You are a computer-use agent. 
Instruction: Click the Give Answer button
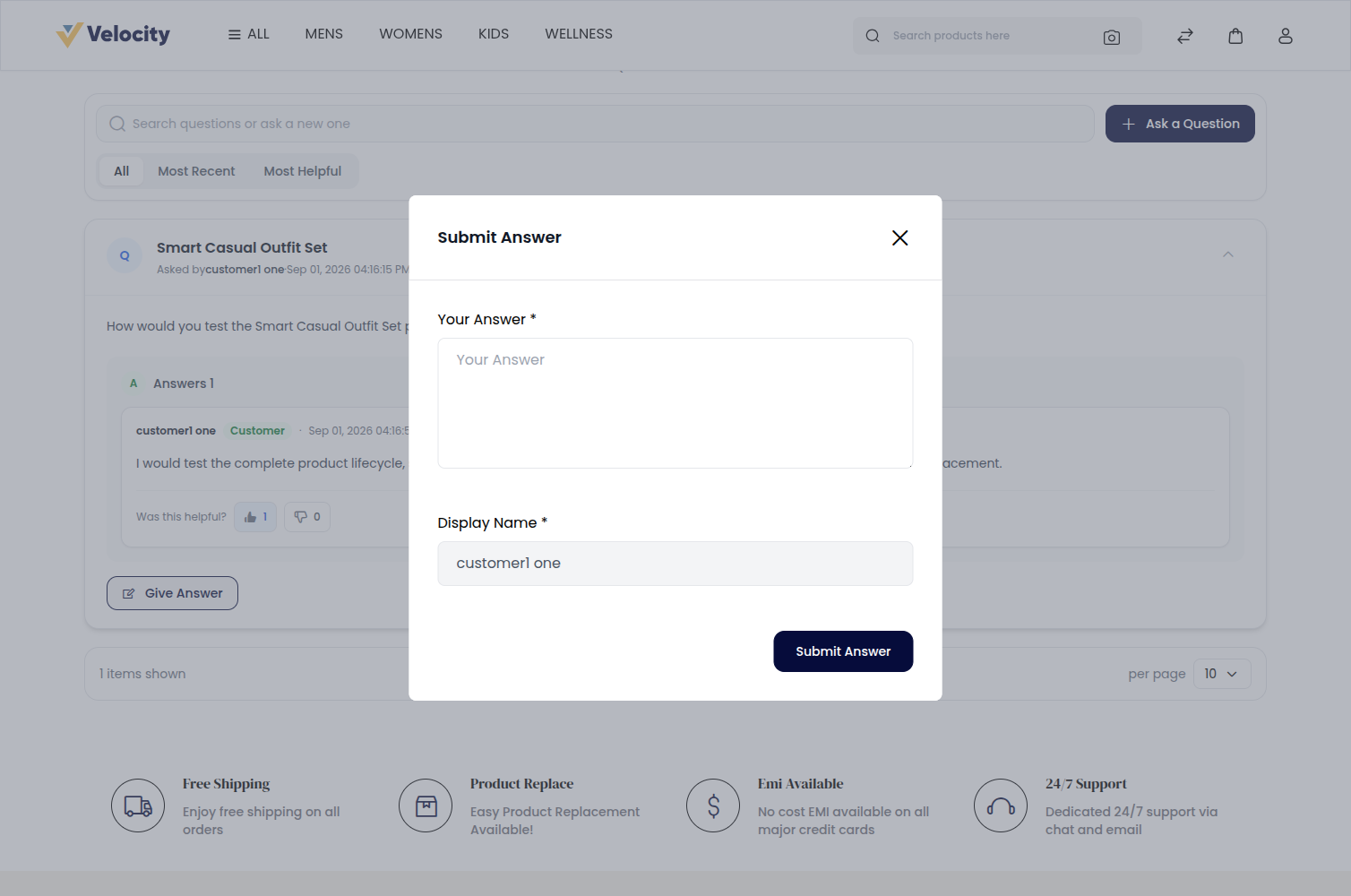tap(172, 593)
